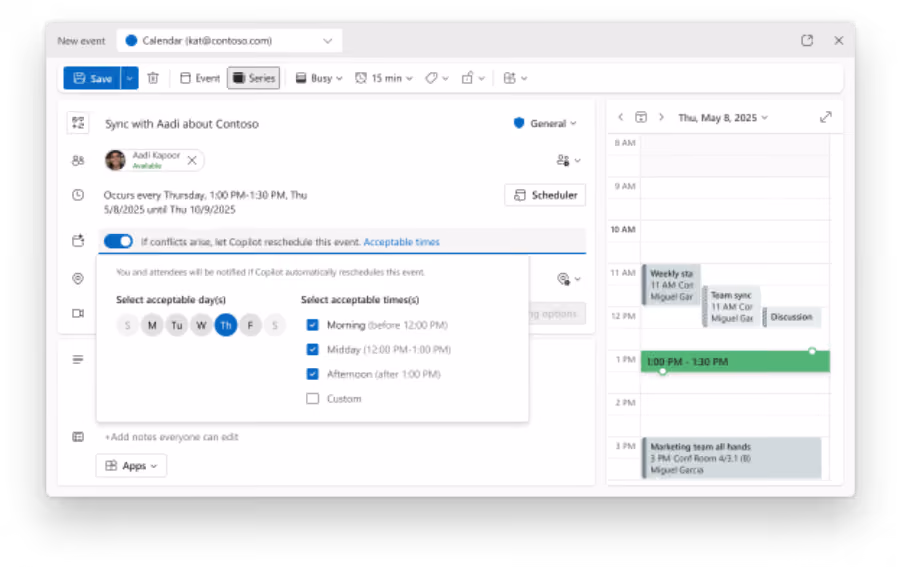Open the 15 min reminder dropdown
The width and height of the screenshot is (901, 567).
[384, 78]
